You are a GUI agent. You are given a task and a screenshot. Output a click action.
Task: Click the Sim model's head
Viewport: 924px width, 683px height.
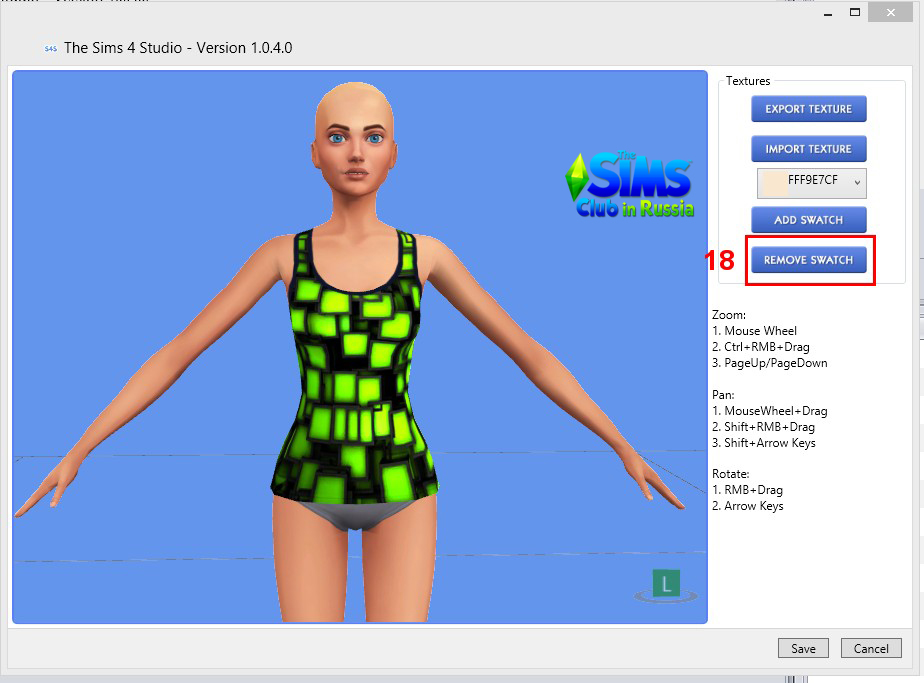click(353, 140)
